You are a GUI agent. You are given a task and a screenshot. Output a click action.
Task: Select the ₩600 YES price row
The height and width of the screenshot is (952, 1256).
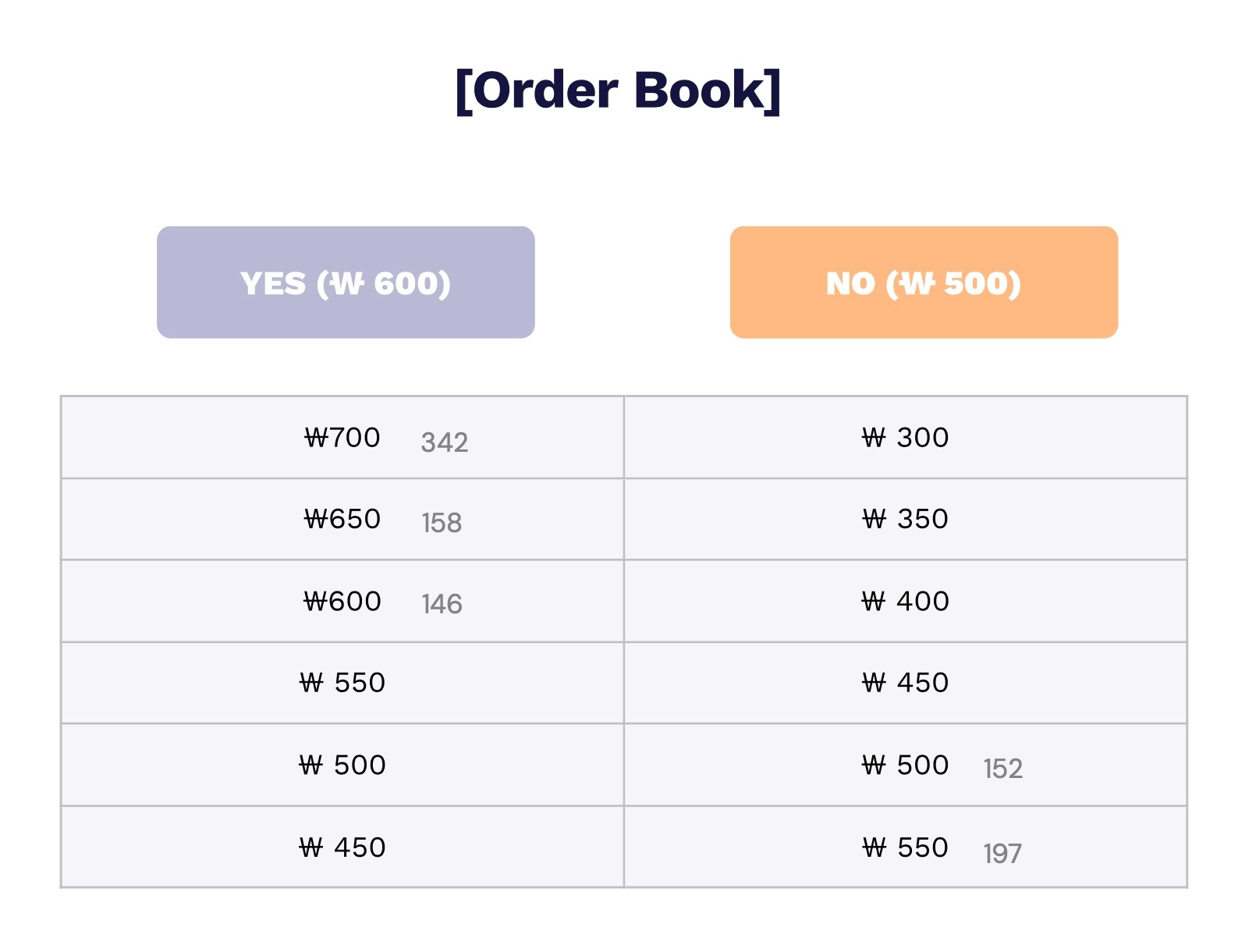[342, 601]
